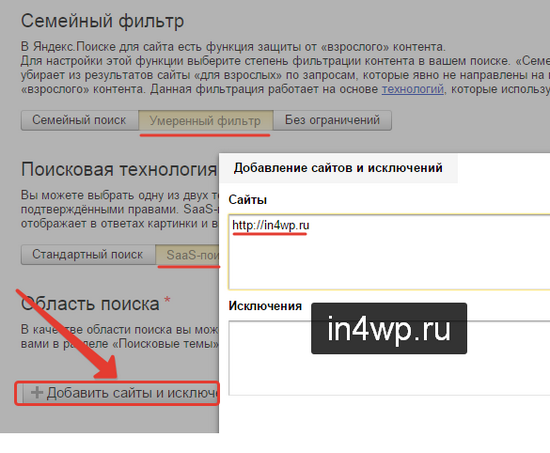Choose the SaaS-поиск technology button
Screen dimensions: 550x453
pyautogui.click(x=187, y=254)
